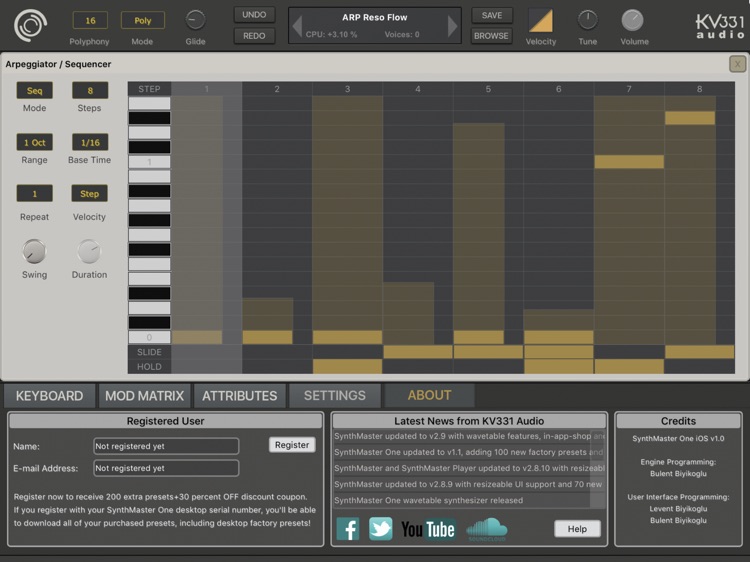Switch to the SETTINGS tab
The height and width of the screenshot is (562, 750).
click(x=335, y=396)
